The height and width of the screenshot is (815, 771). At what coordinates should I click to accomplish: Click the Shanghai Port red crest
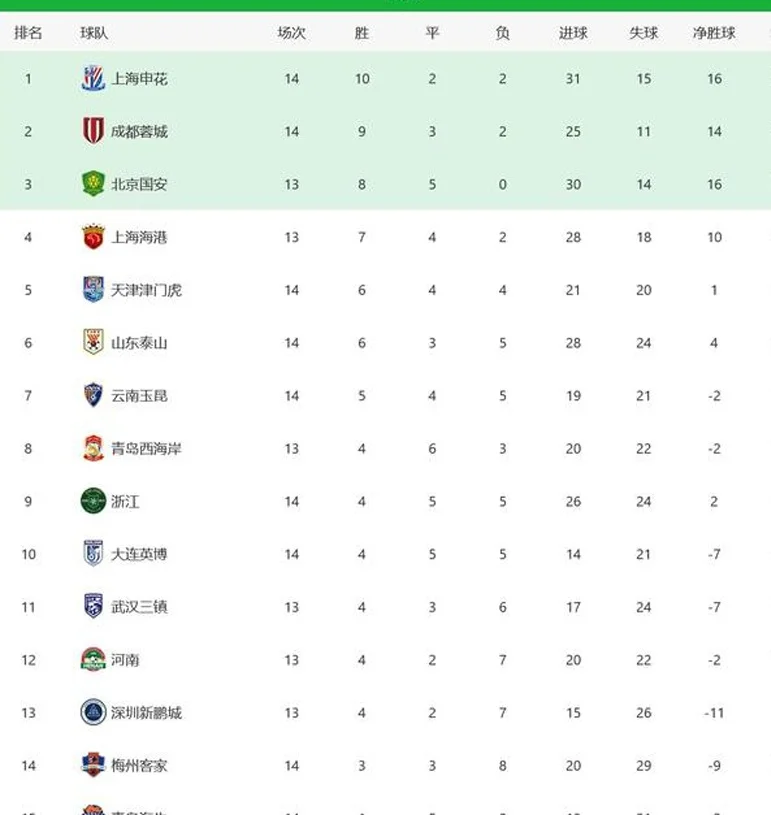tap(94, 236)
